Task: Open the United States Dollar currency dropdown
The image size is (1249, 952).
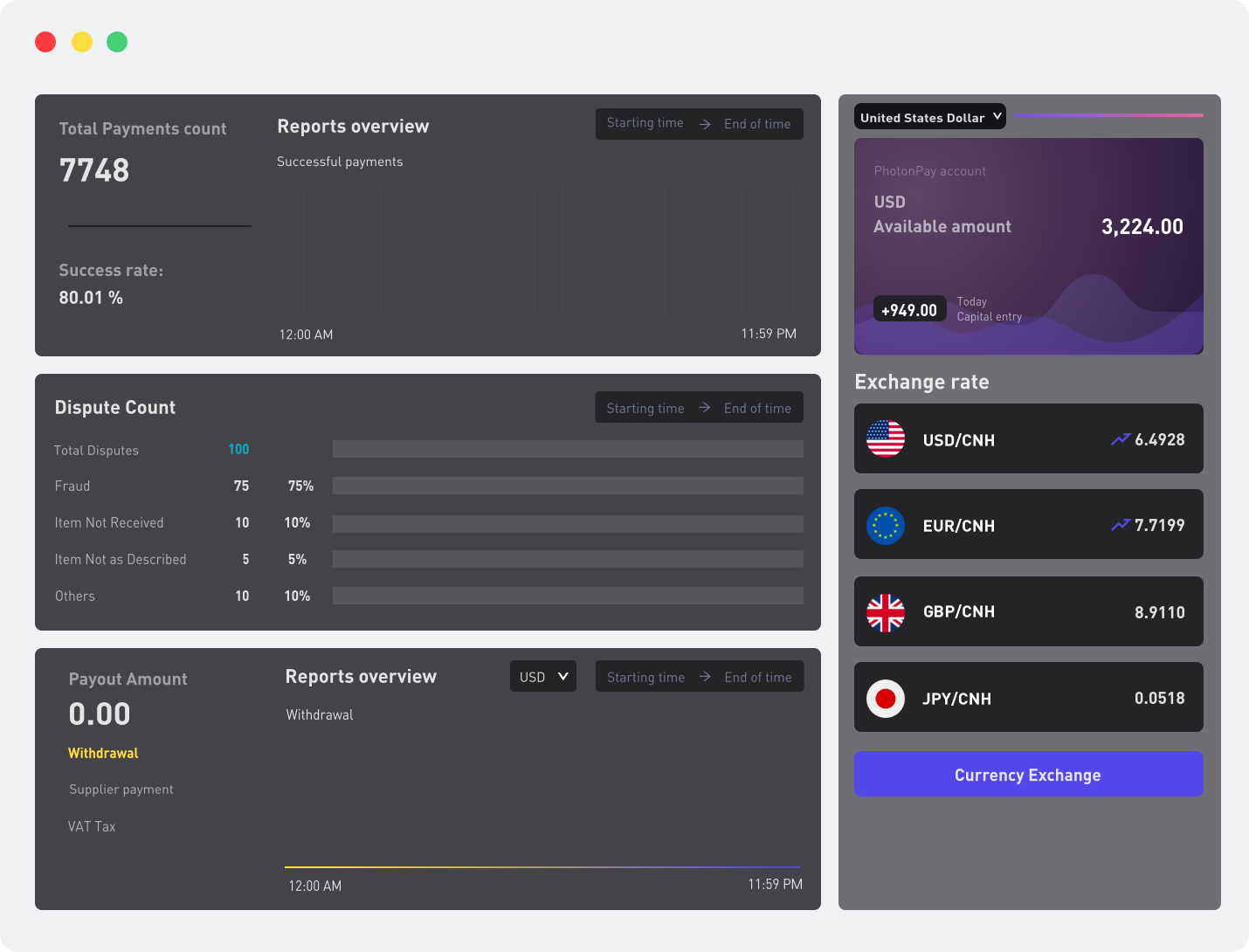Action: 930,117
